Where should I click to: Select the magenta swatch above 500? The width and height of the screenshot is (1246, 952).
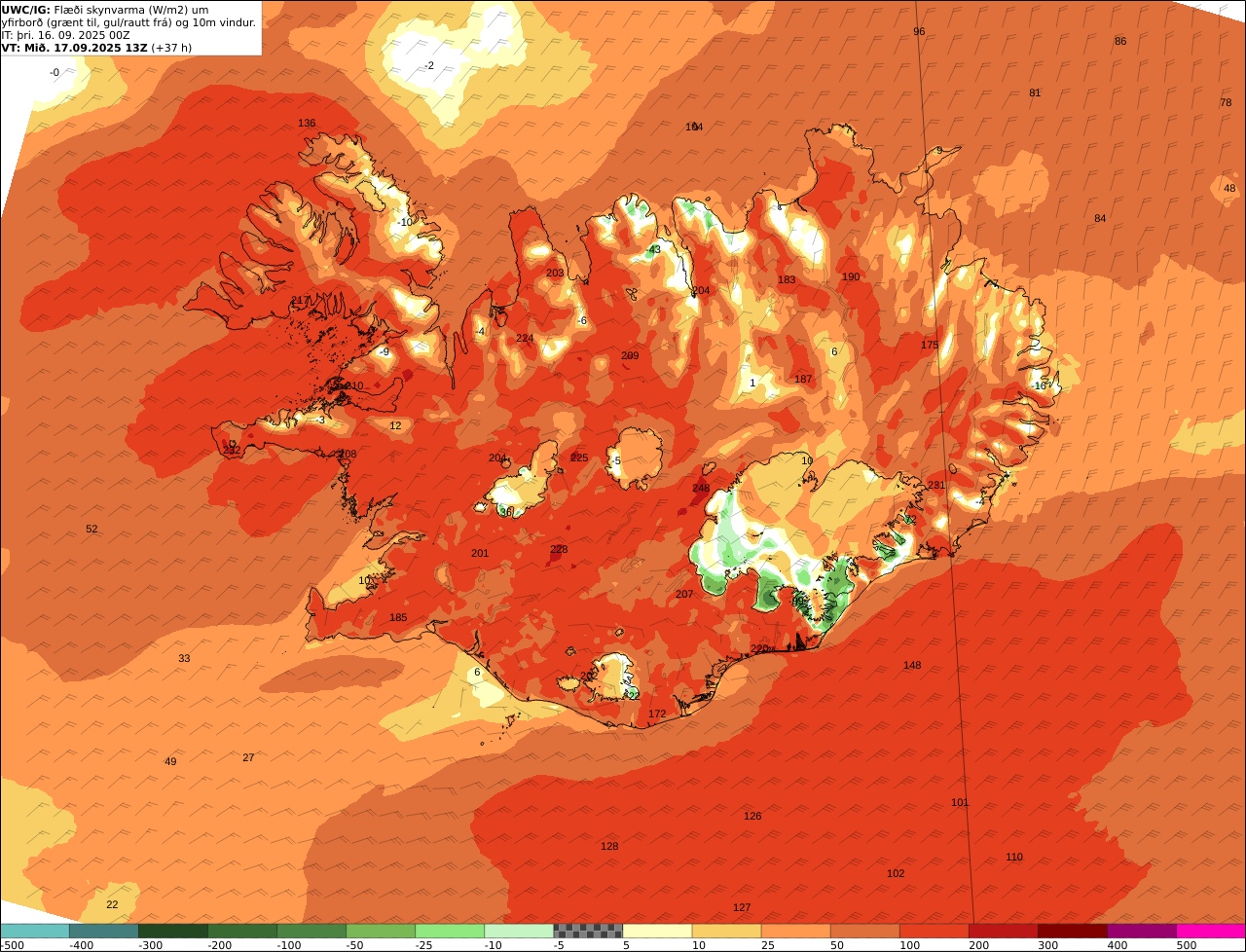point(1211,931)
